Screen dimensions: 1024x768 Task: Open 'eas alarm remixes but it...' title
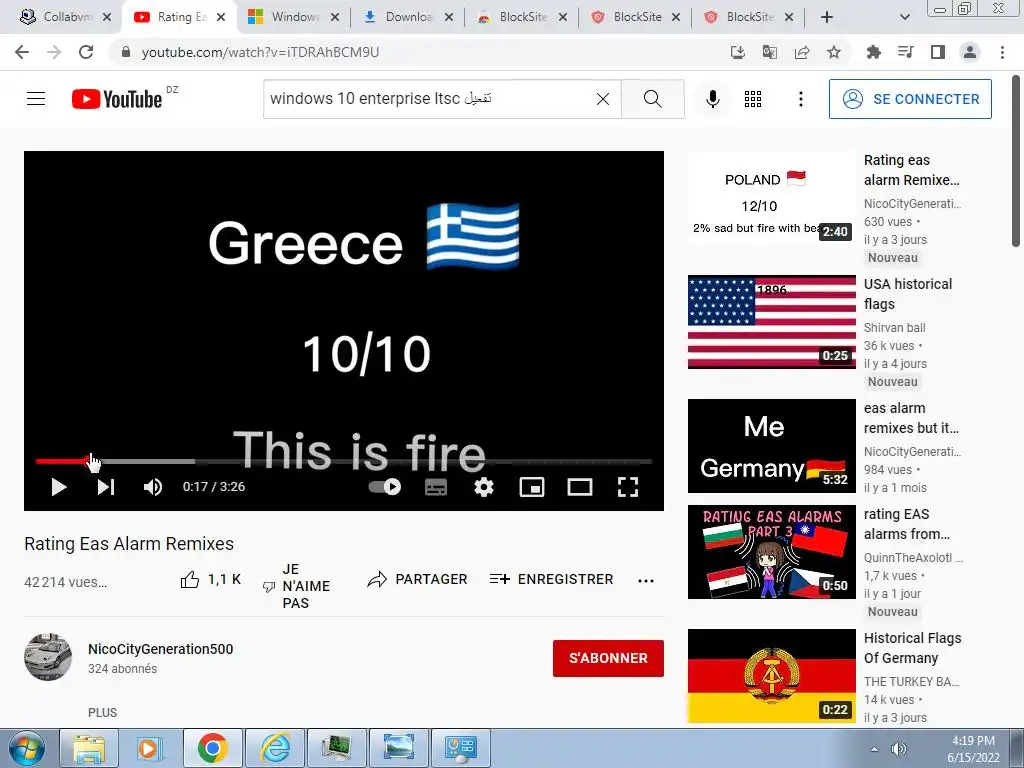[911, 418]
